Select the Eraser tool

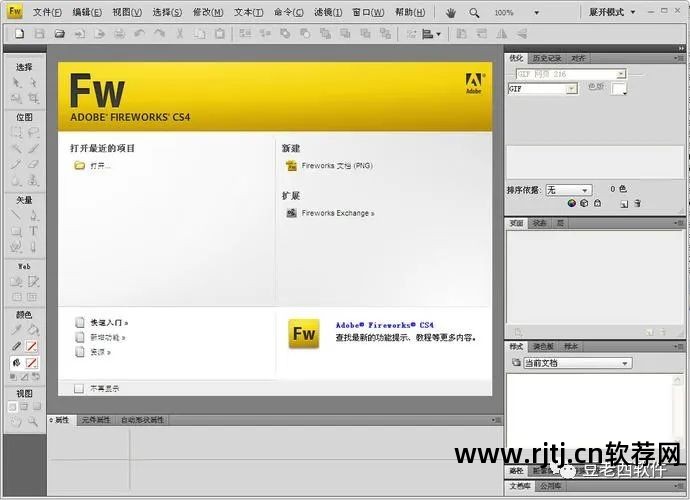point(33,164)
